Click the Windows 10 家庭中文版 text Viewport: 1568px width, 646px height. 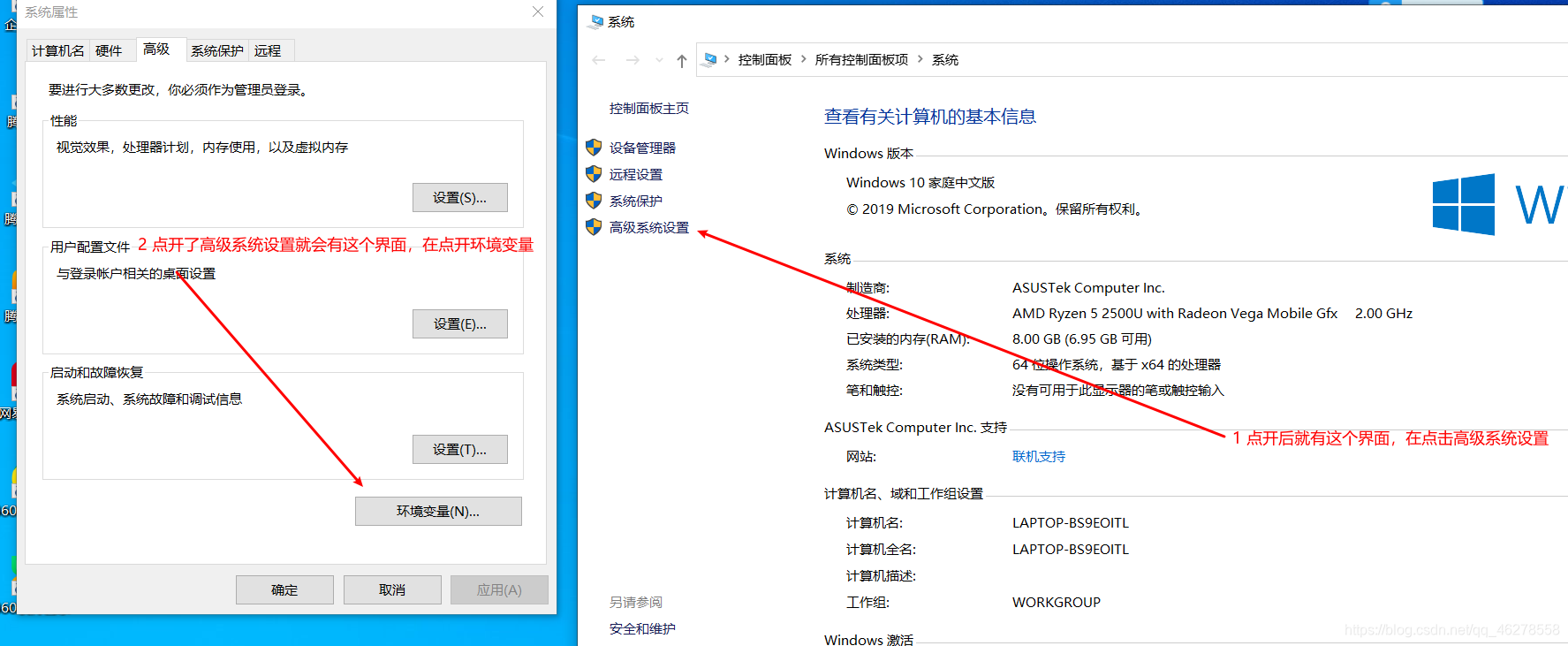click(x=920, y=183)
